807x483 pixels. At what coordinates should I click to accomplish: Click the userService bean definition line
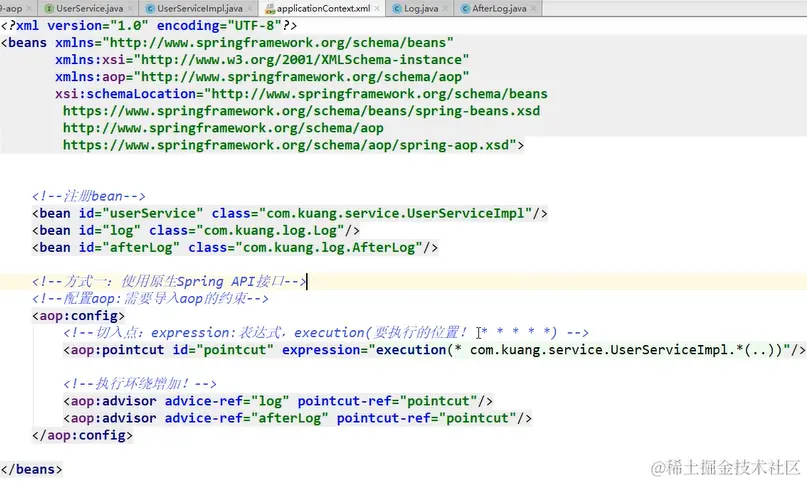[290, 213]
